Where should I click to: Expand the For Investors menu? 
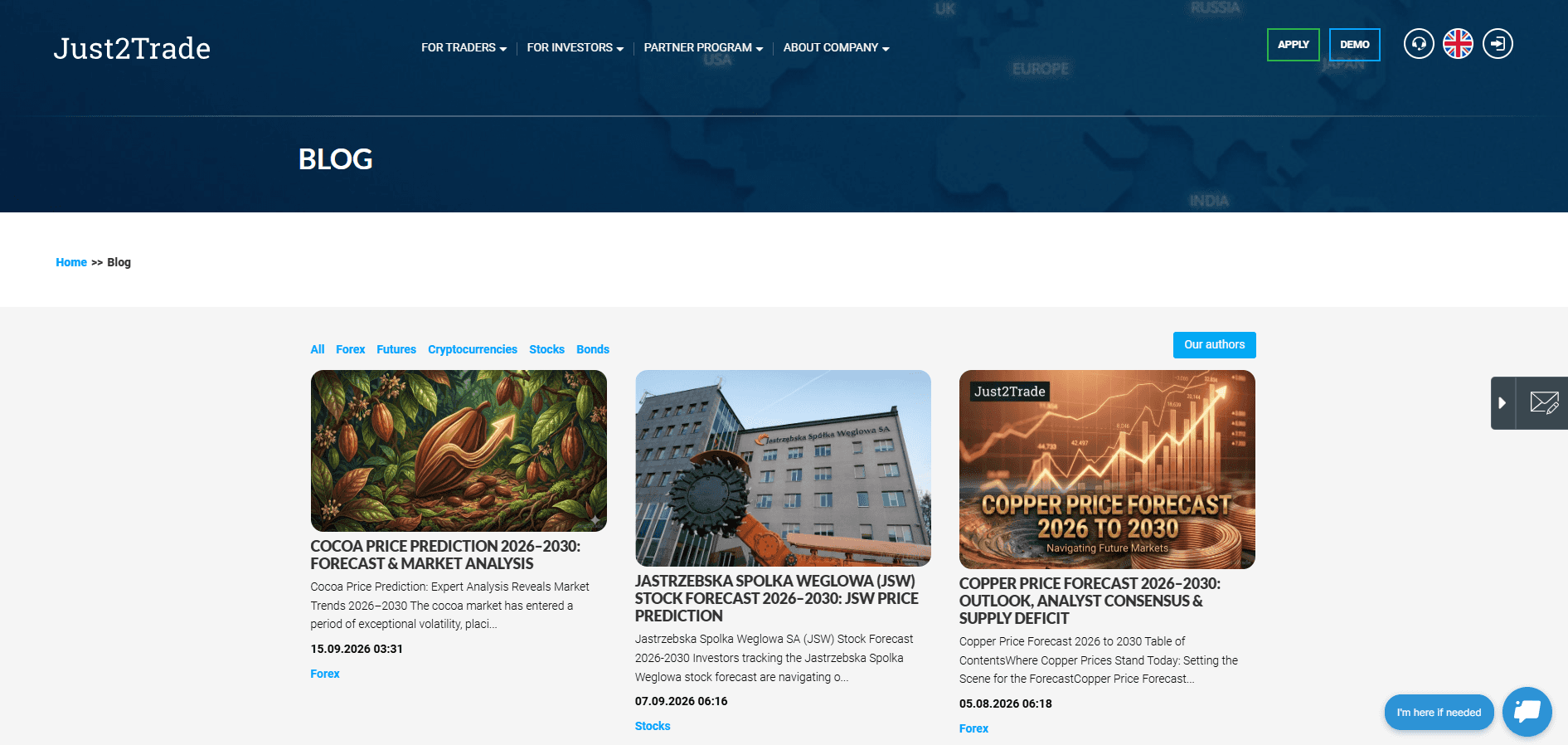575,48
